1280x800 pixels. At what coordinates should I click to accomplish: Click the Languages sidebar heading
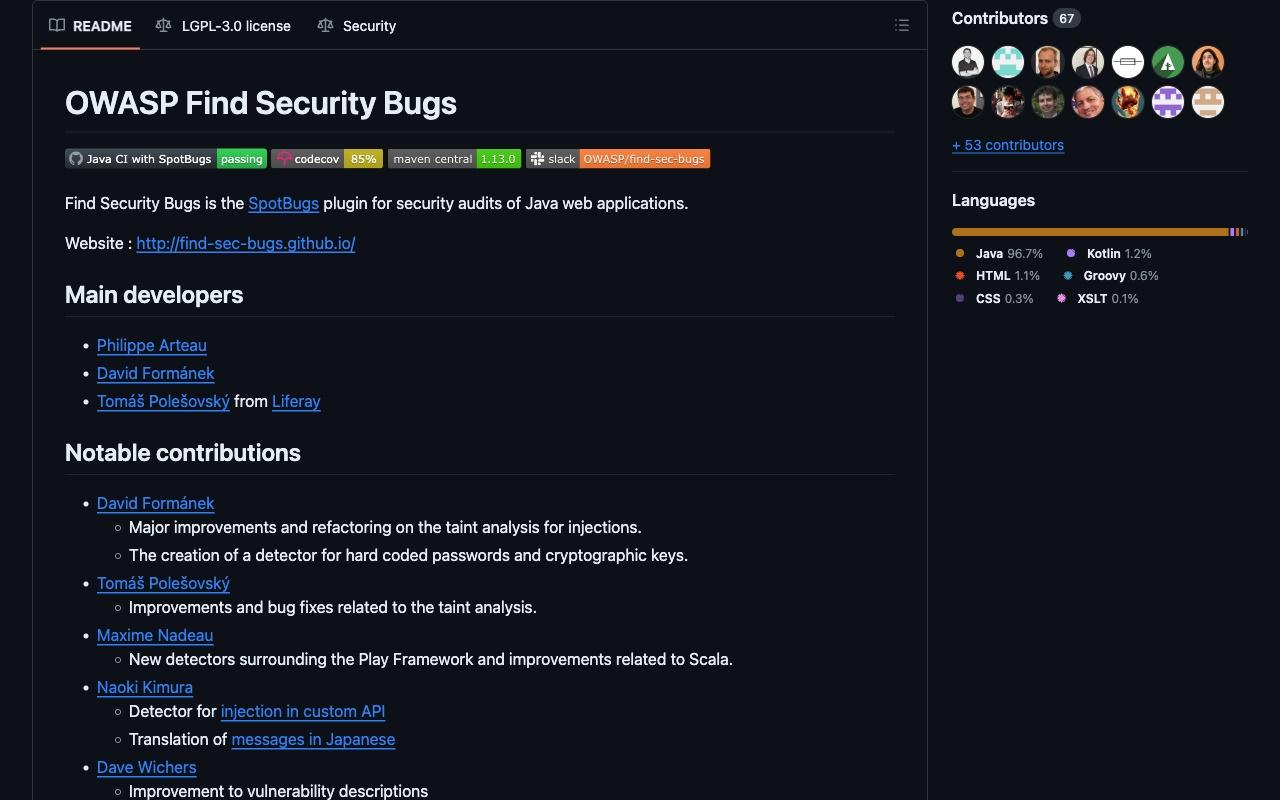click(x=993, y=200)
